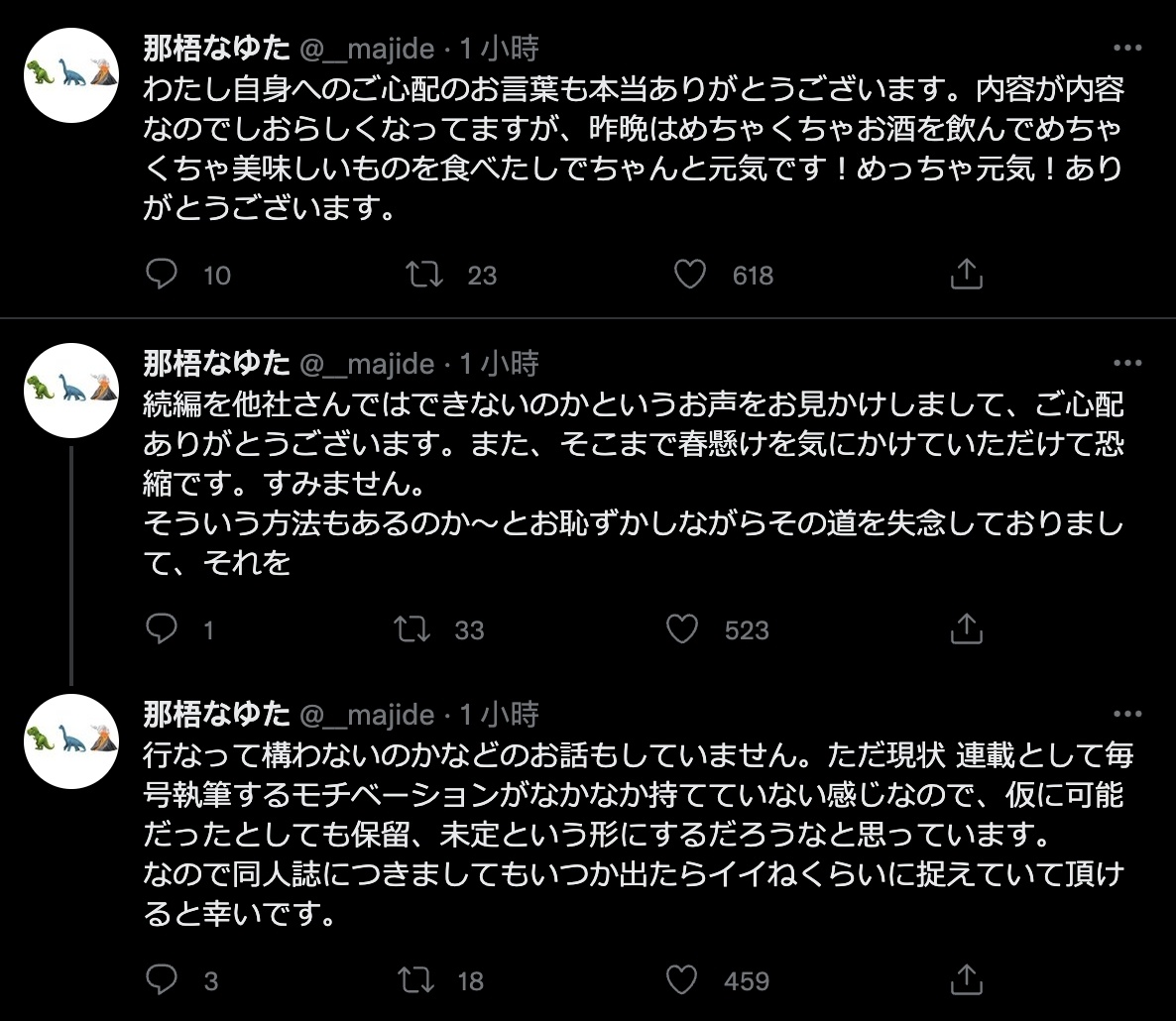Open more options on third tweet

click(x=1128, y=714)
